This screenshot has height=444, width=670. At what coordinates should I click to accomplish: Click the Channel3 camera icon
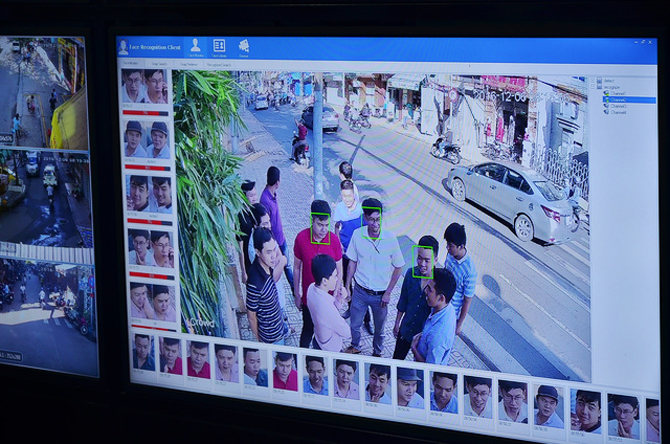click(606, 106)
